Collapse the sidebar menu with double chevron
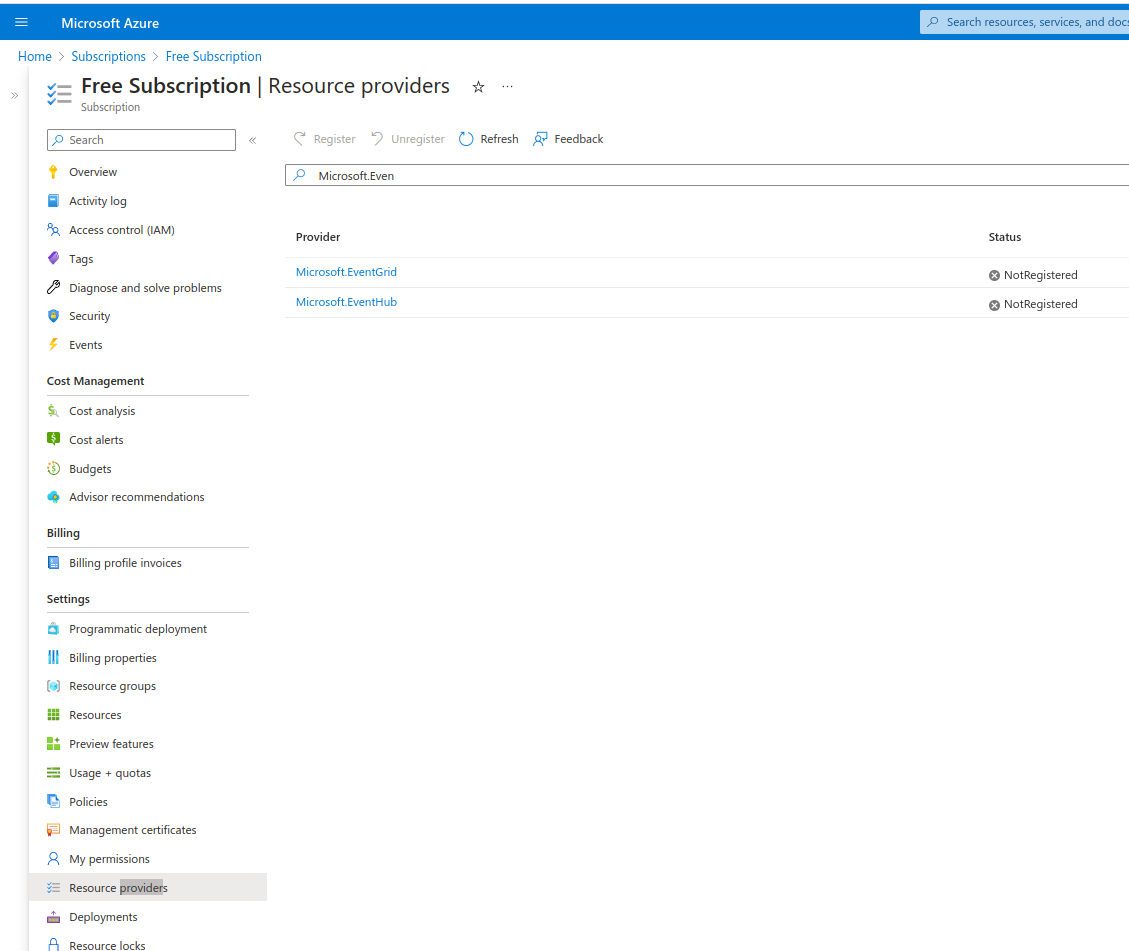Image resolution: width=1129 pixels, height=951 pixels. point(253,140)
